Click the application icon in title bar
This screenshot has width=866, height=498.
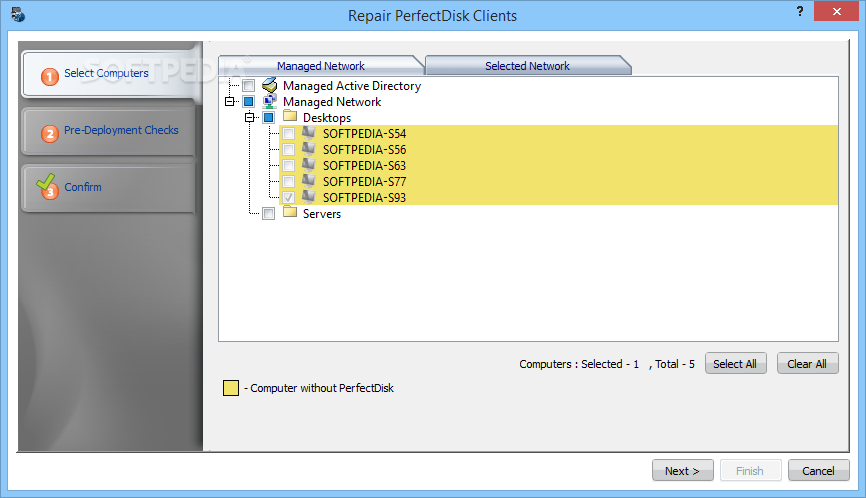[x=18, y=14]
